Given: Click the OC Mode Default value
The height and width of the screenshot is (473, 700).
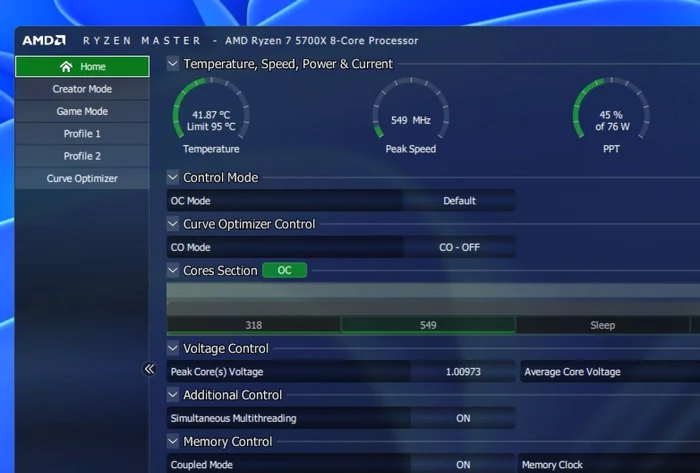Looking at the screenshot, I should coord(459,201).
